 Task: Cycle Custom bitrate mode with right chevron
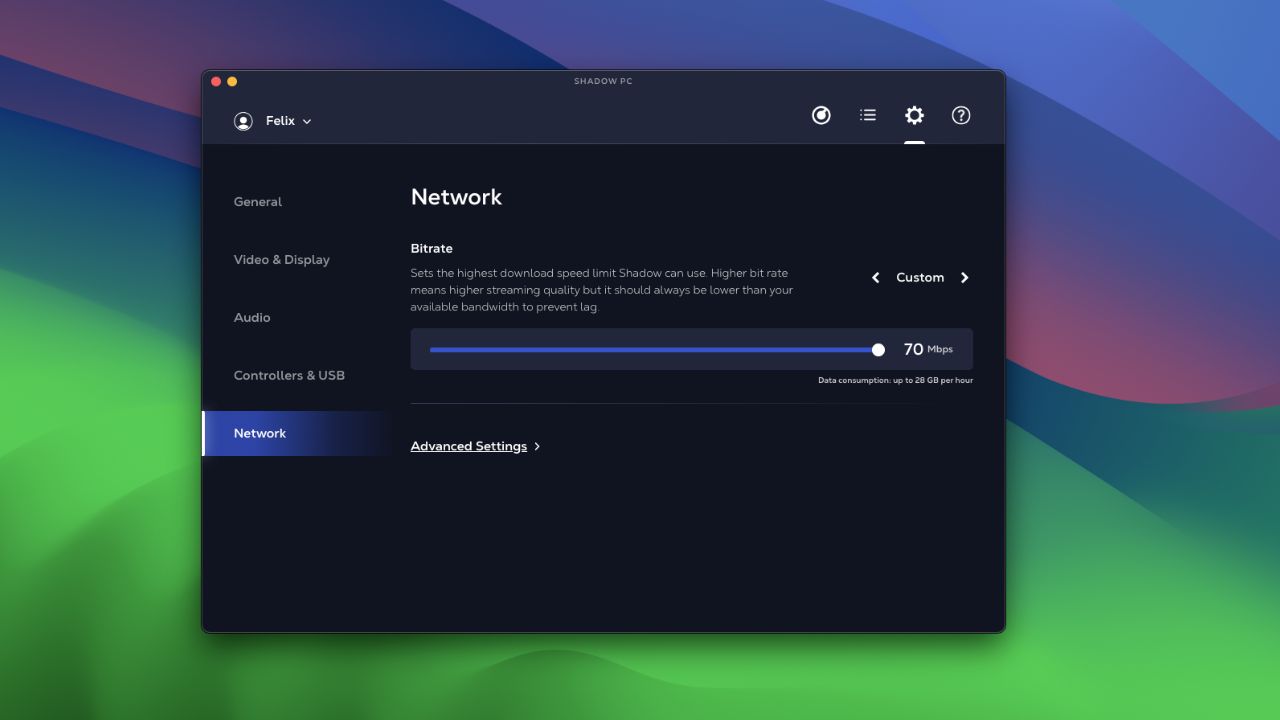tap(964, 277)
